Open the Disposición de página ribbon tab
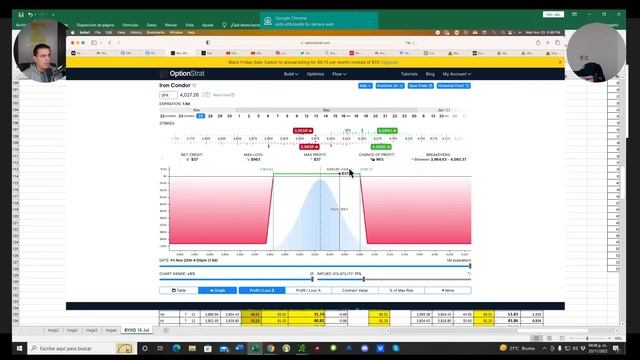 [x=95, y=25]
